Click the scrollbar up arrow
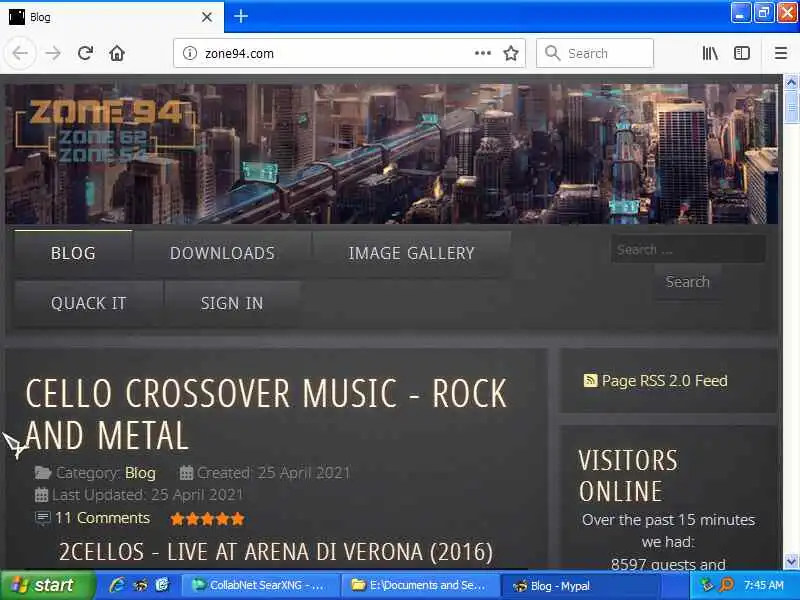The image size is (800, 600). click(x=791, y=82)
